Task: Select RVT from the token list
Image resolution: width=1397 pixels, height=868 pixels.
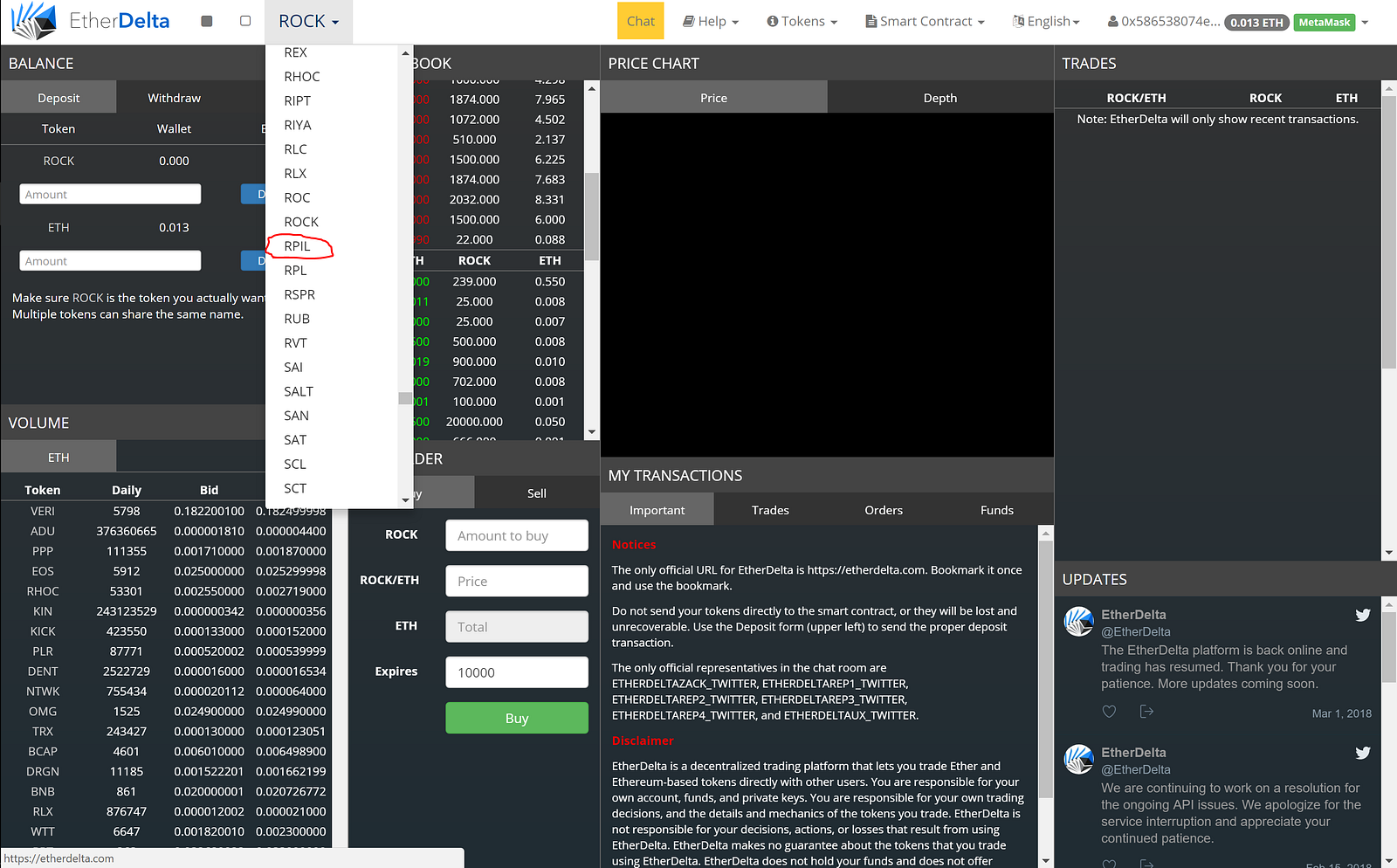Action: (x=295, y=343)
